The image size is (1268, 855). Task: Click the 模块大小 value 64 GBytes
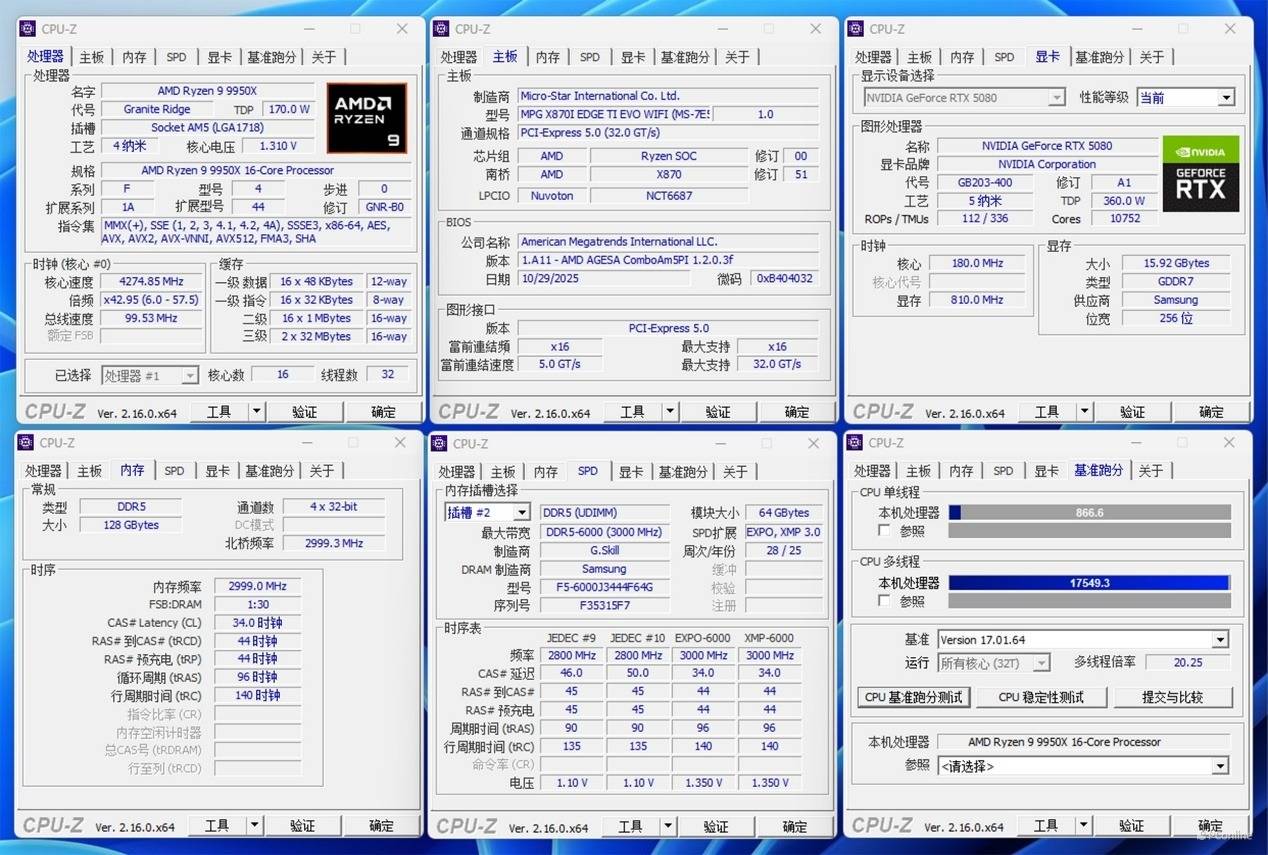[x=785, y=512]
